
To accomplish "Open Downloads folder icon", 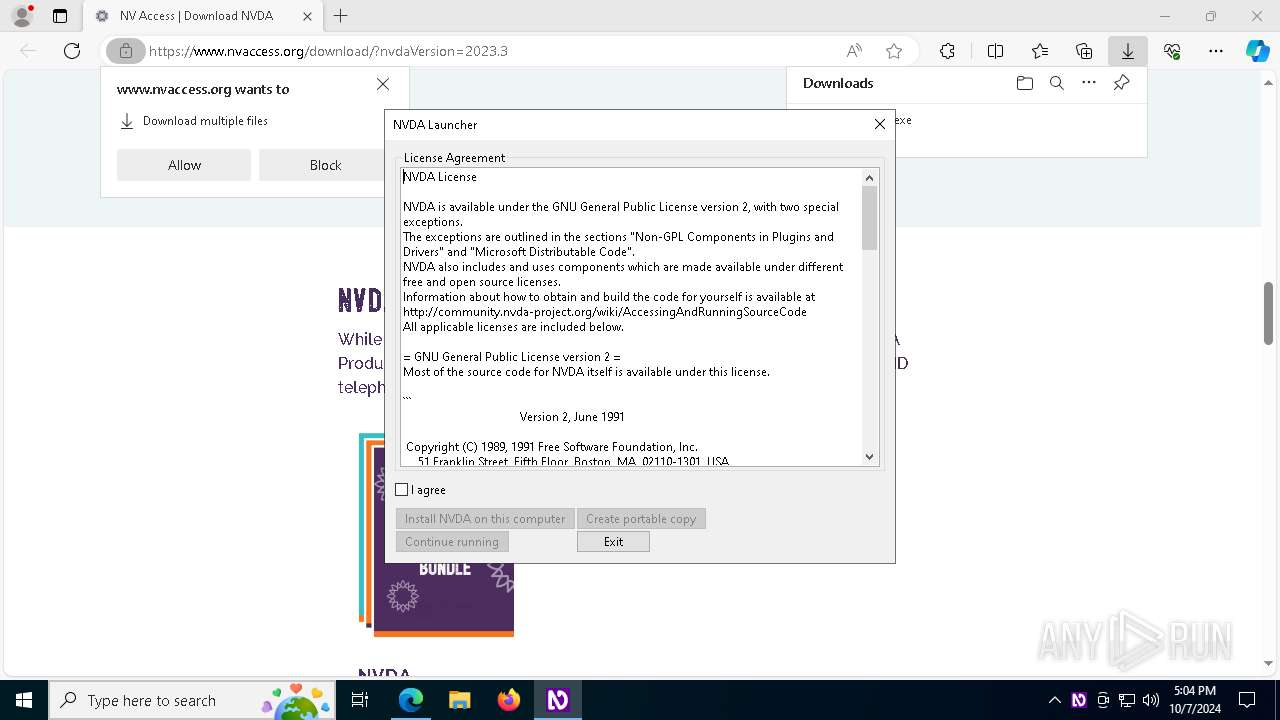I will pos(1024,83).
